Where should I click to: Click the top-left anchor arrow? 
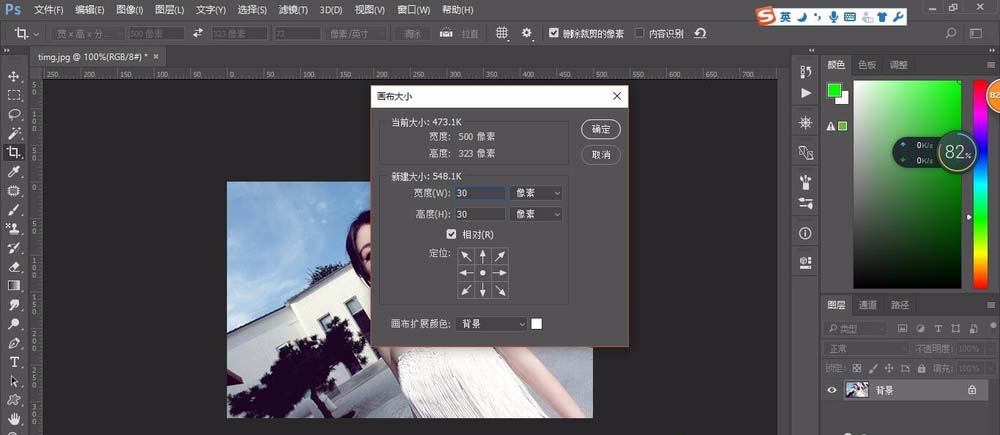coord(466,256)
